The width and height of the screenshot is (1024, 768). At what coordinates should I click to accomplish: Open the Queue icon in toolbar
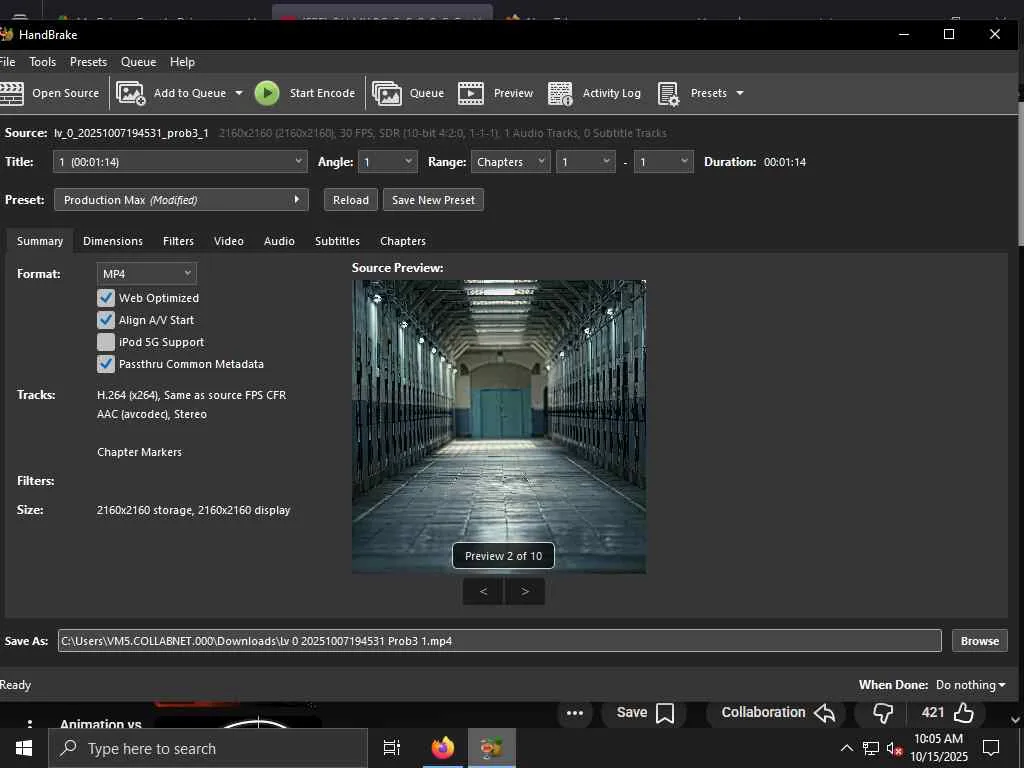click(x=387, y=93)
